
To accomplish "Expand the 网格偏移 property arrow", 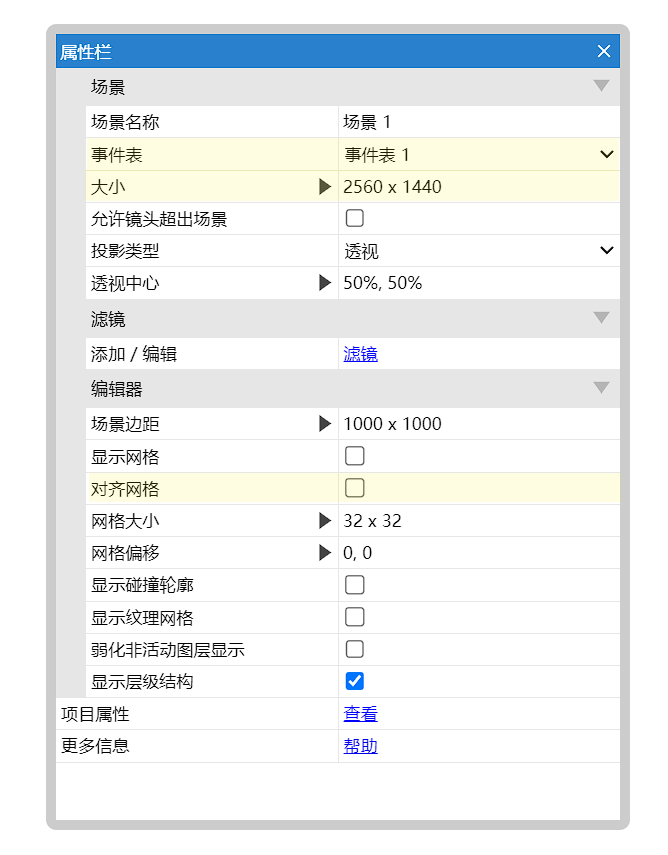I will tap(325, 553).
